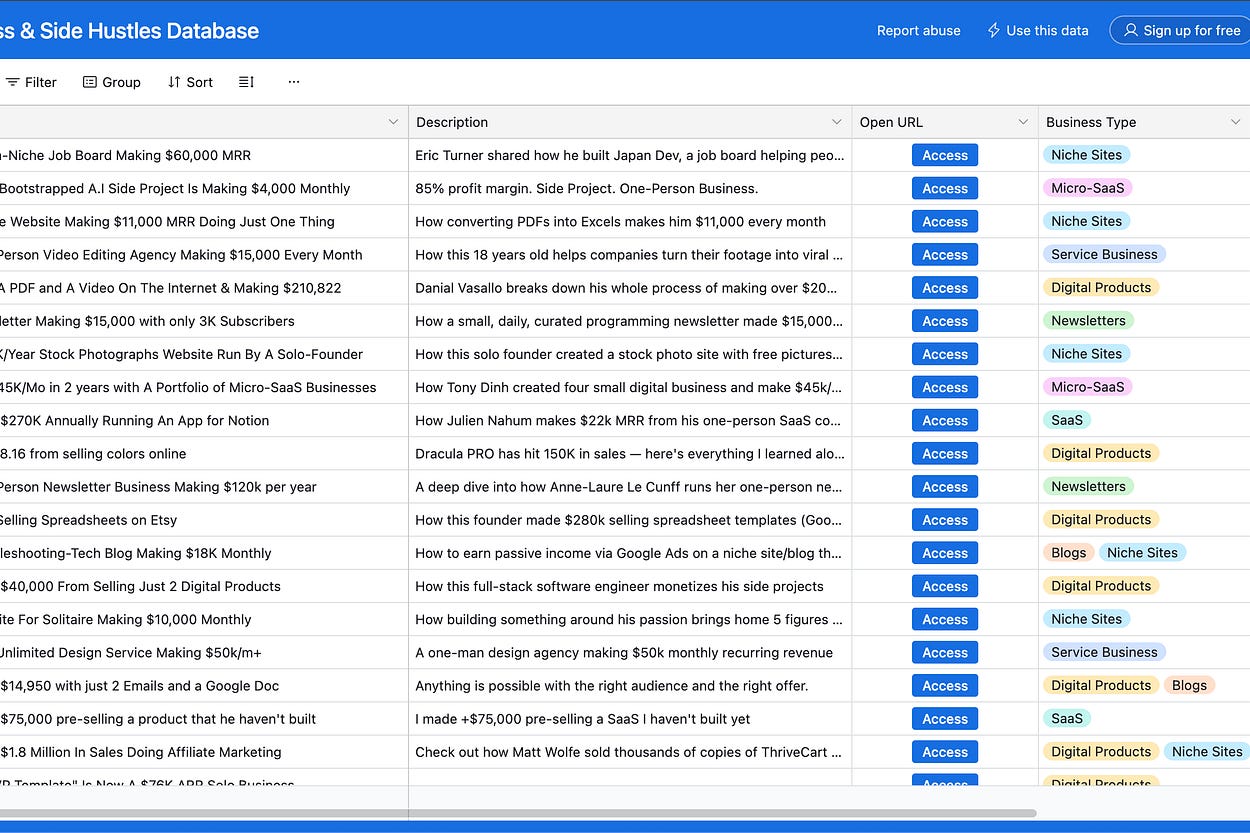Click Digital Products tag in Dracula PRO row

coord(1101,453)
